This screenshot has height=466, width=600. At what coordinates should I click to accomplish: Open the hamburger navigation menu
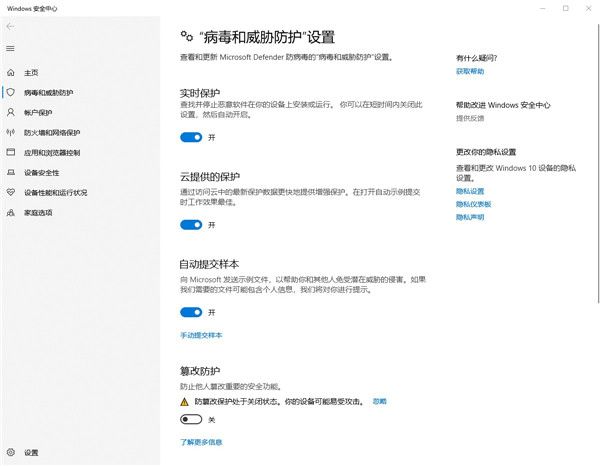10,49
